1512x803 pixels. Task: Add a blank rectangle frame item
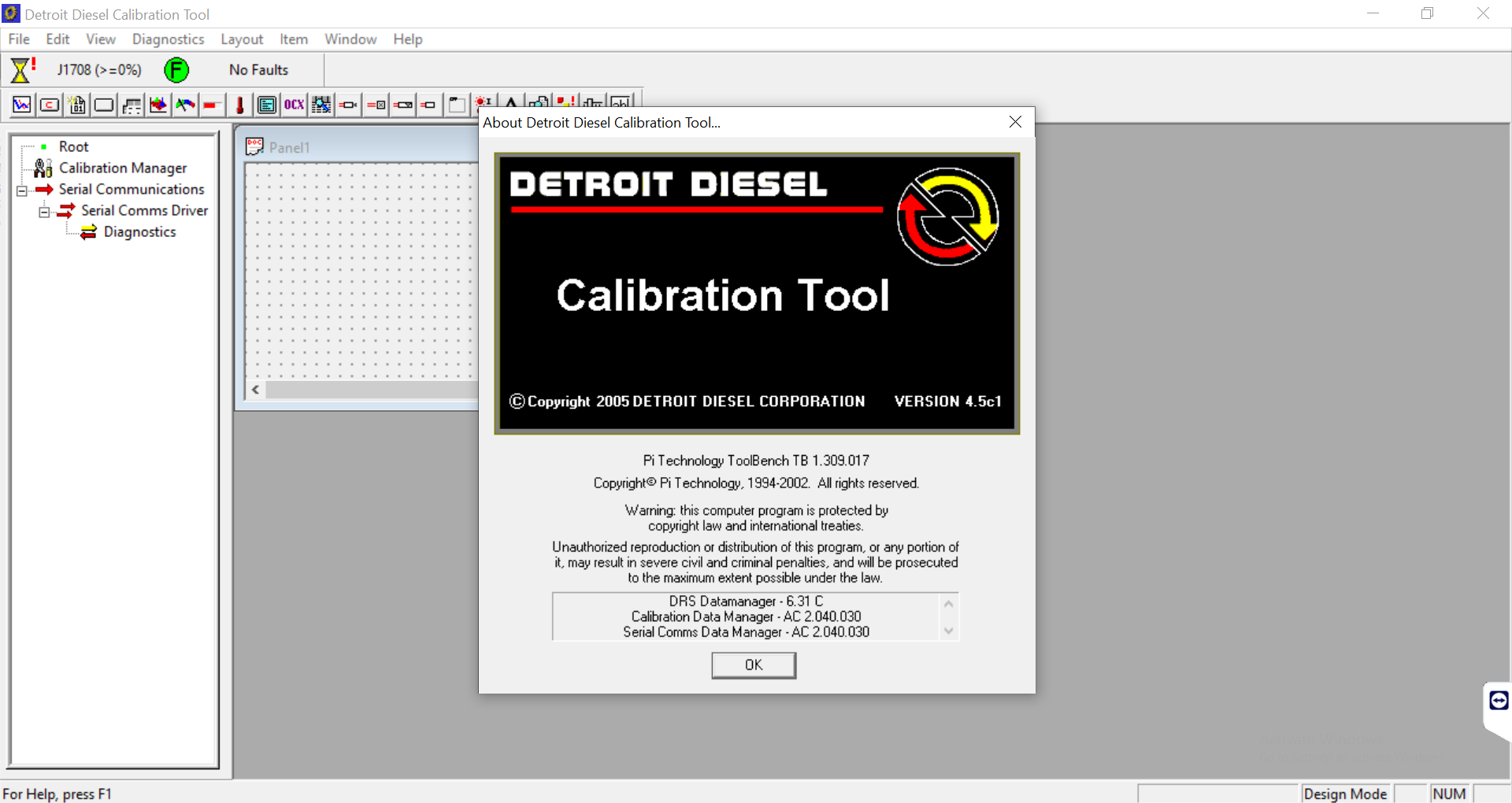pos(104,104)
